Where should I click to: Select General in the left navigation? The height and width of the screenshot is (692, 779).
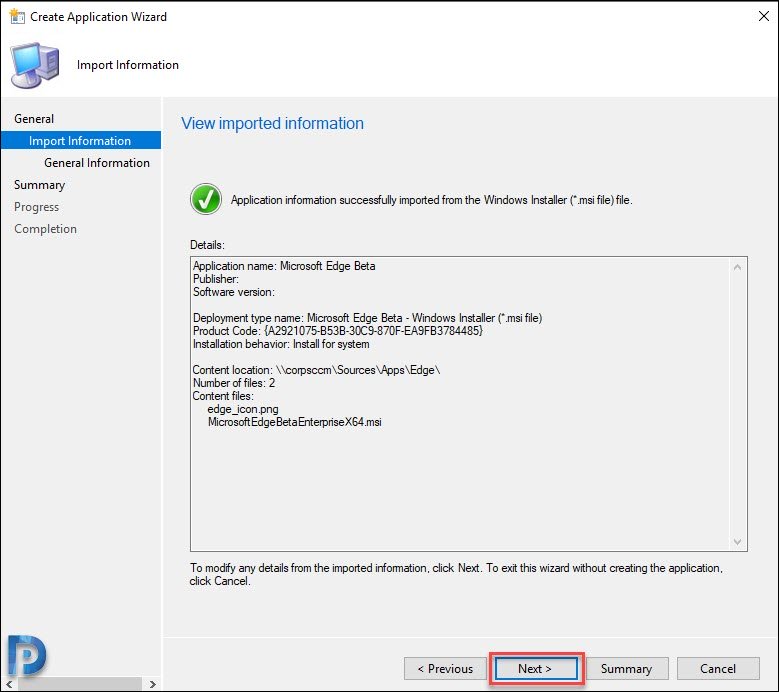(x=34, y=119)
